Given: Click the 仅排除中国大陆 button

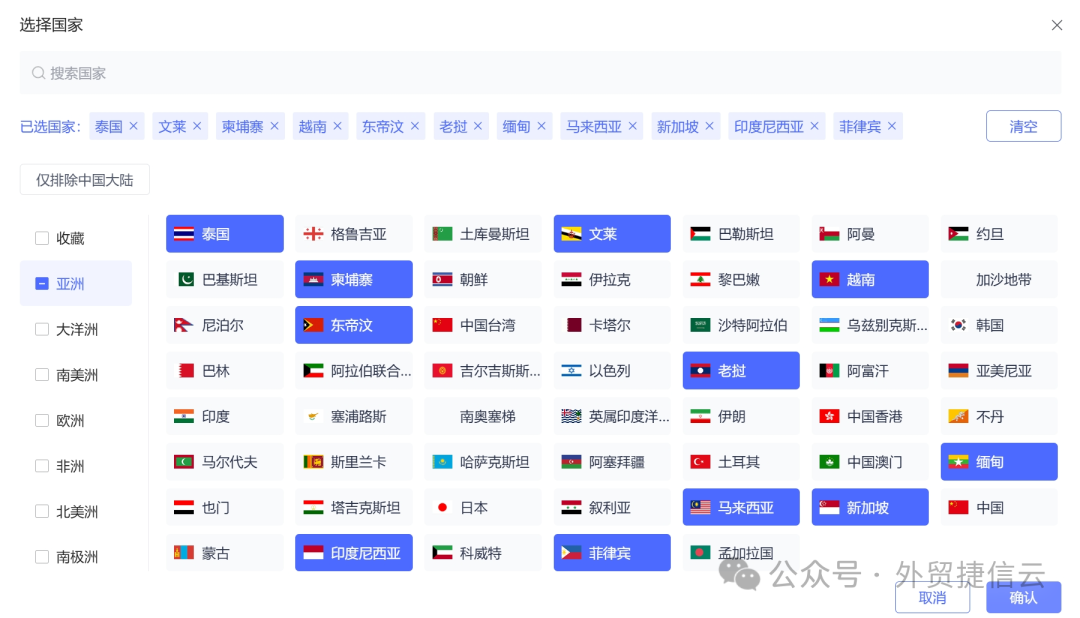Looking at the screenshot, I should (84, 179).
